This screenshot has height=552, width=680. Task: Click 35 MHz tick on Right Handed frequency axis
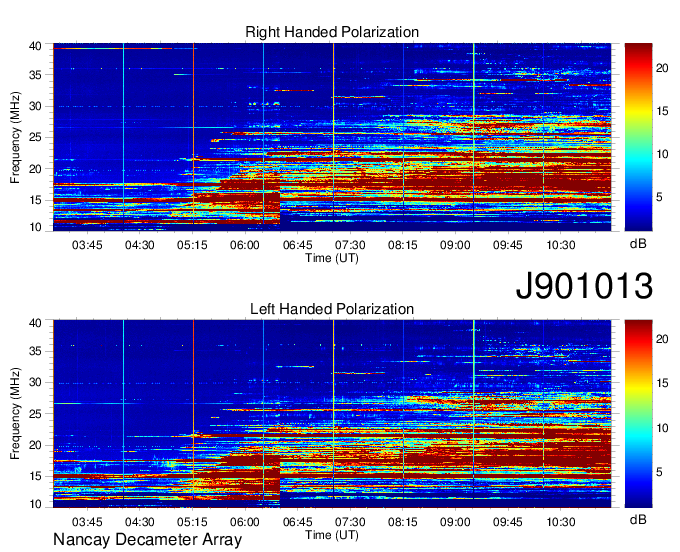(x=35, y=75)
